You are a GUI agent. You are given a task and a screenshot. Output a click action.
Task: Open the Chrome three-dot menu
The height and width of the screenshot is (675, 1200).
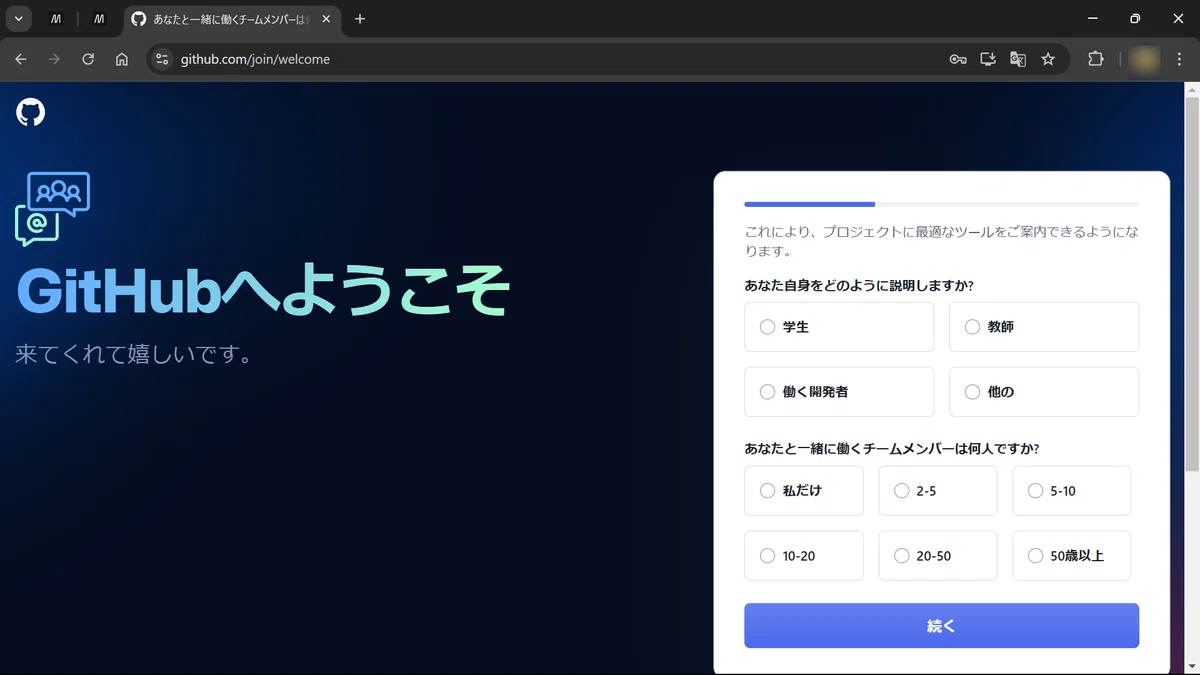point(1180,59)
